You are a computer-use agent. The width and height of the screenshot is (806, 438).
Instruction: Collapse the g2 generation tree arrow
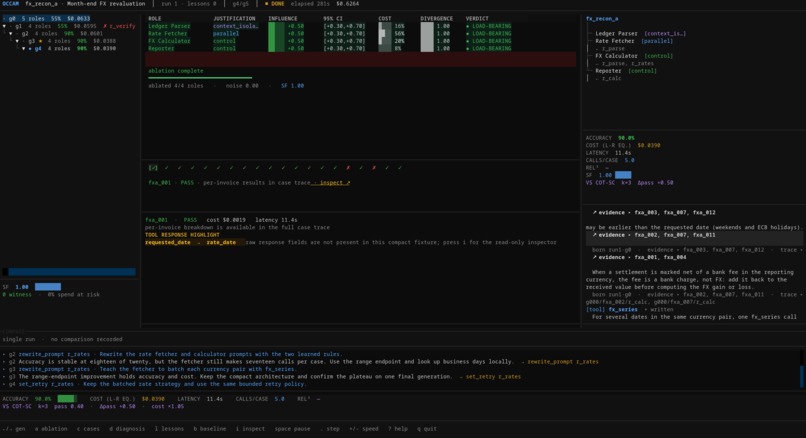(x=11, y=33)
